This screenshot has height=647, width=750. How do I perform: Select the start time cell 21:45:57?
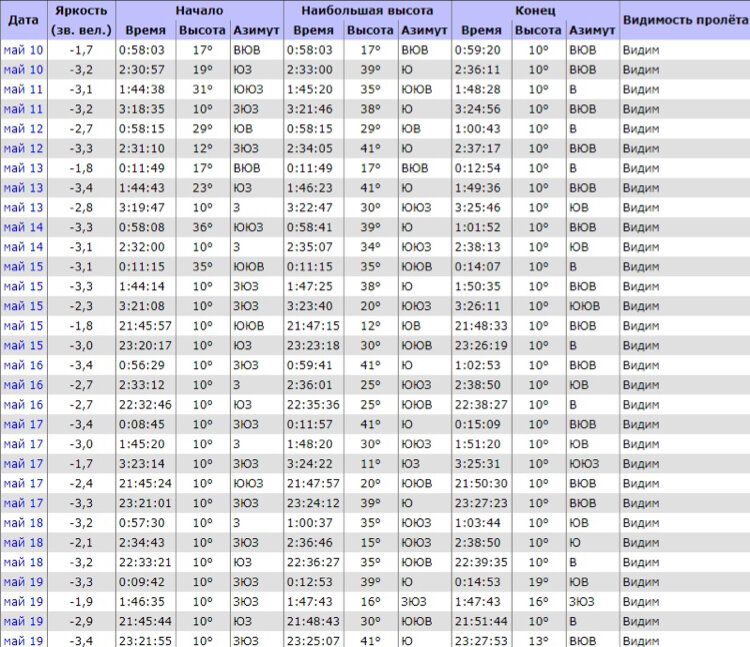pyautogui.click(x=145, y=326)
